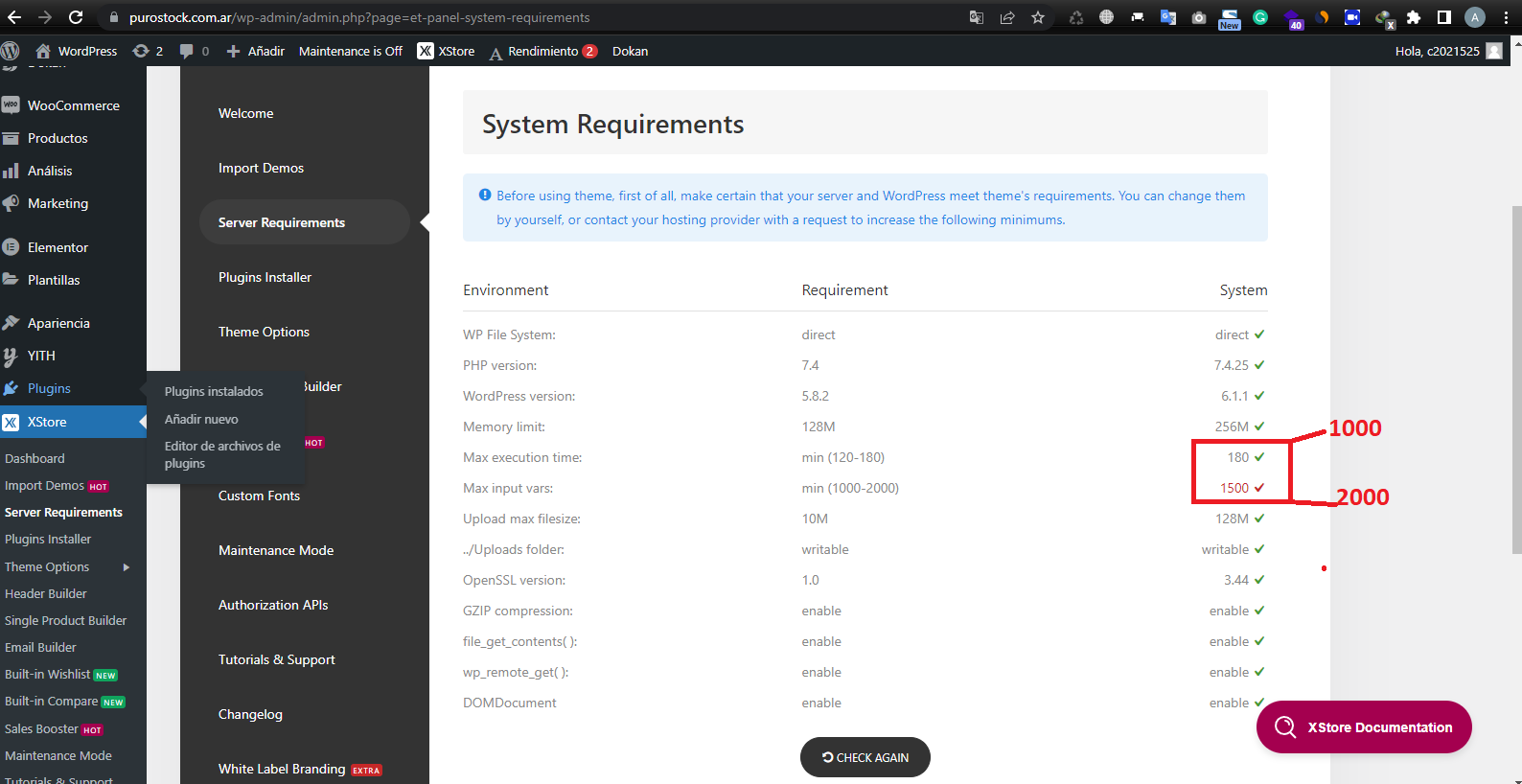The height and width of the screenshot is (784, 1522).
Task: Go to Authorization APIs in XStore panel
Action: pos(273,605)
